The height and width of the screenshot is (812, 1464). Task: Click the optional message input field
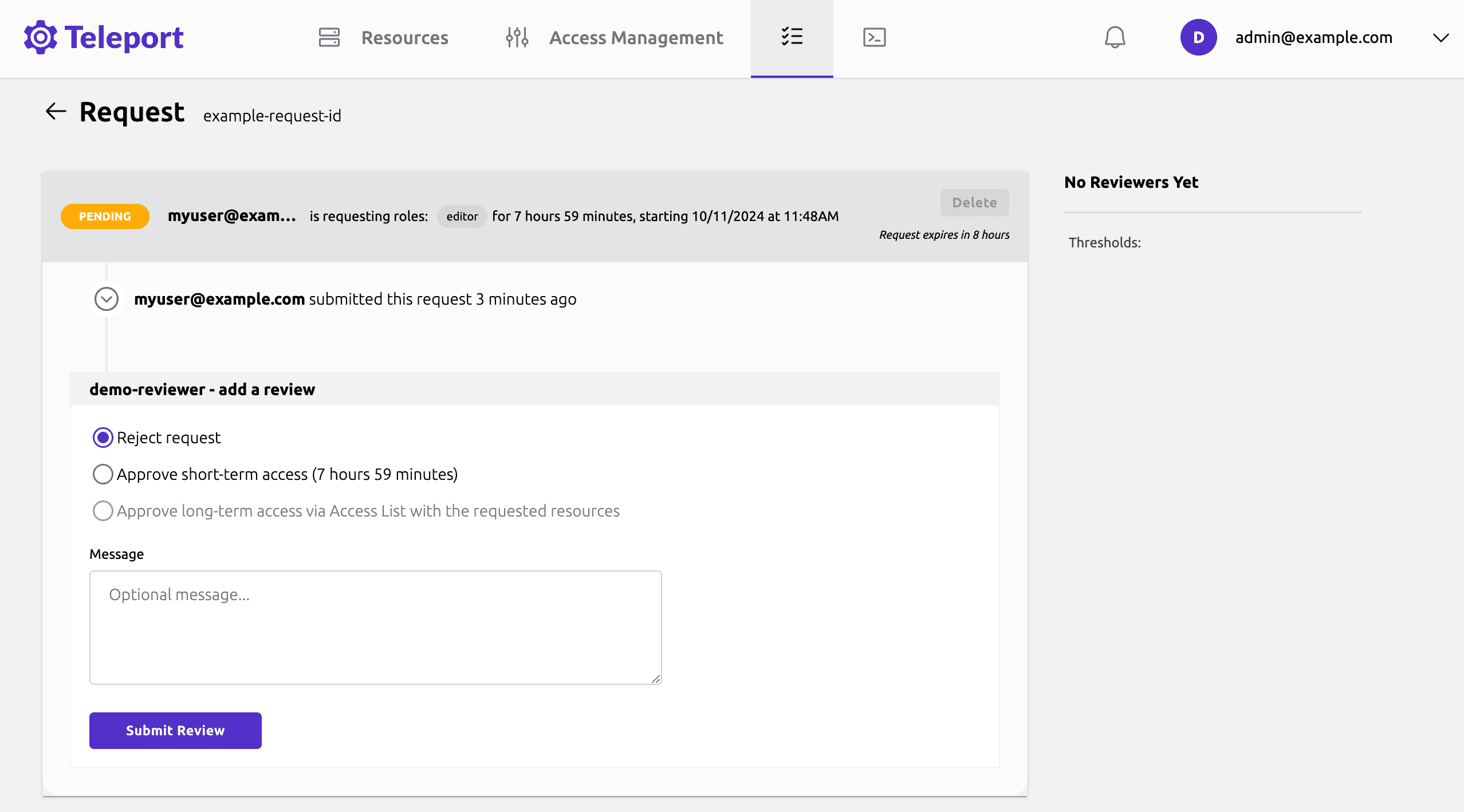coord(375,627)
